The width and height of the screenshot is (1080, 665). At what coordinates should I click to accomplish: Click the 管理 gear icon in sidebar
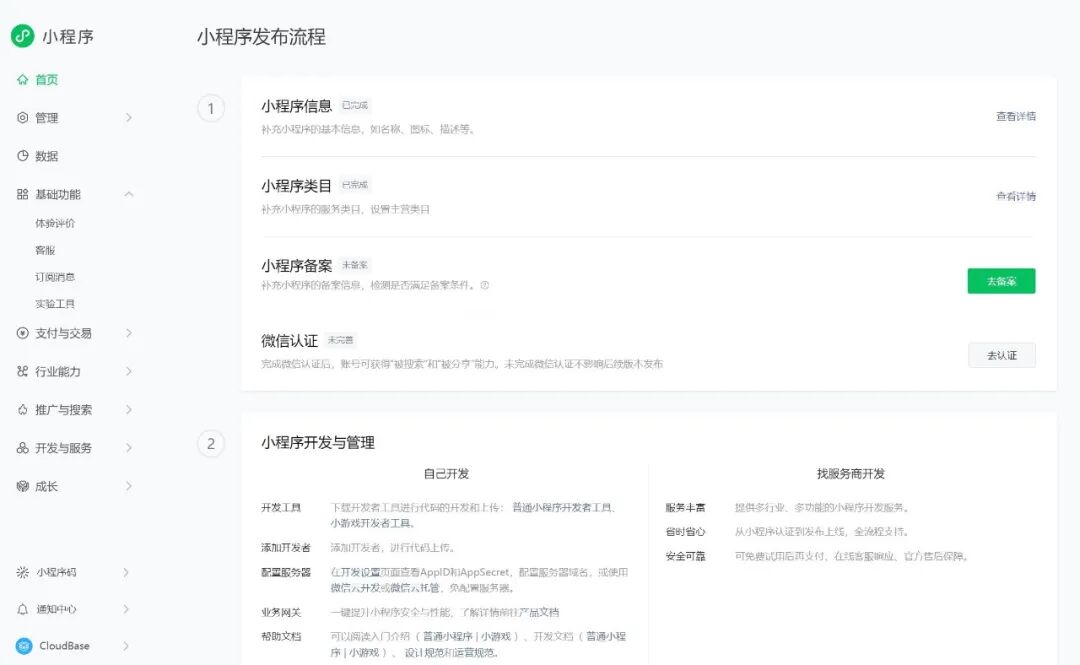tap(23, 118)
